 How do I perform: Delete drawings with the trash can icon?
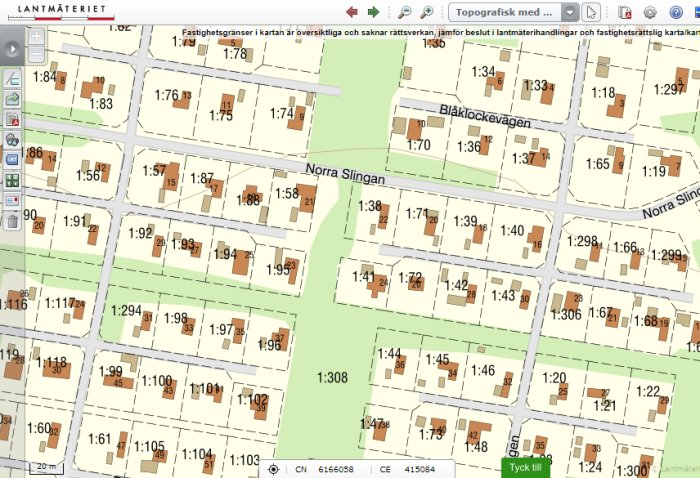coord(12,221)
